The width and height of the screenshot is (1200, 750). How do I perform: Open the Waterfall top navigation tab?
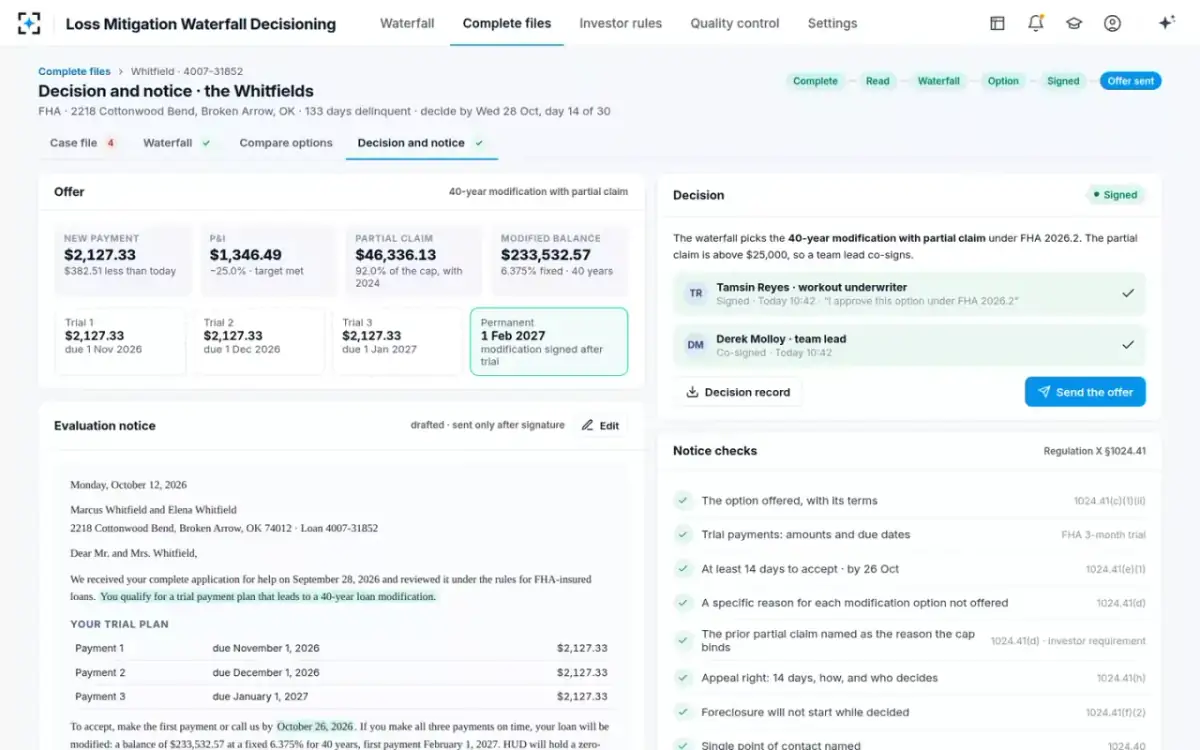pos(407,23)
